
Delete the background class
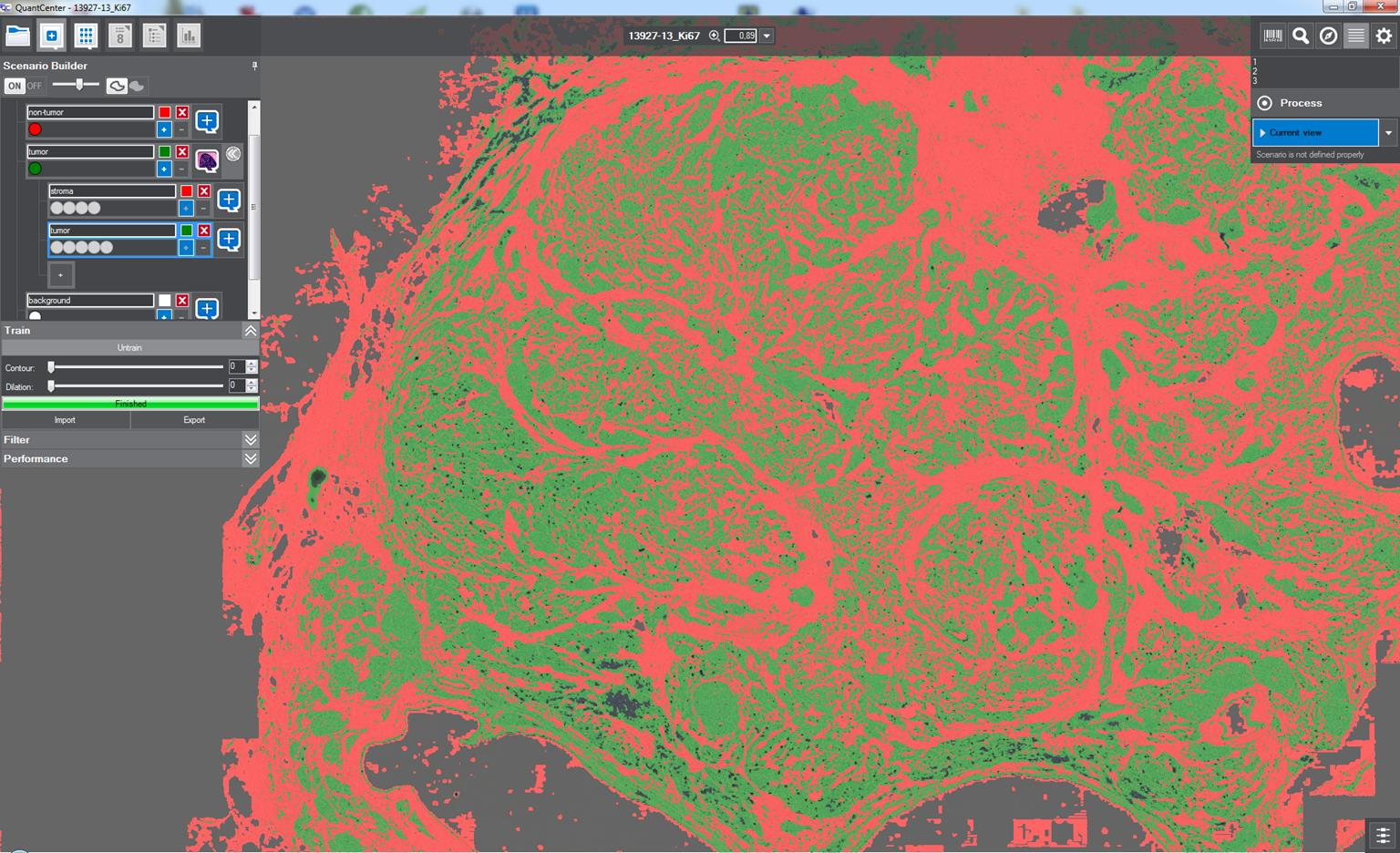pos(182,300)
